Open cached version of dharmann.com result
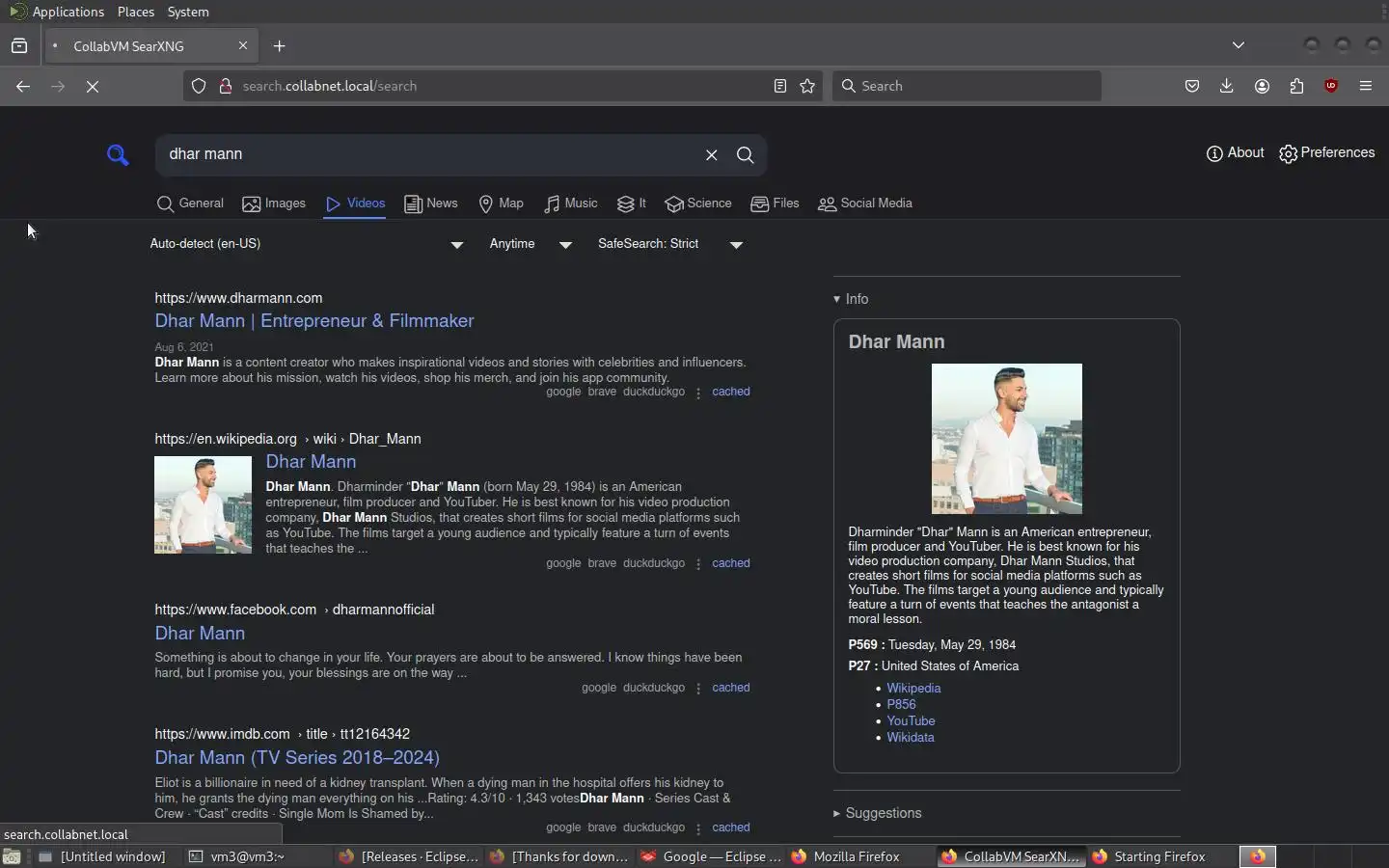 [731, 392]
